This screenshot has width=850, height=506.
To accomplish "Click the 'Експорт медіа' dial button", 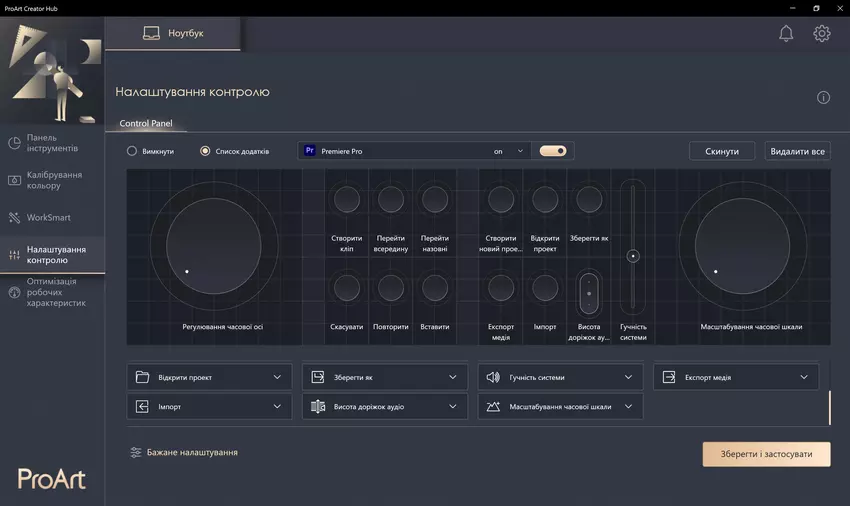I will [501, 288].
